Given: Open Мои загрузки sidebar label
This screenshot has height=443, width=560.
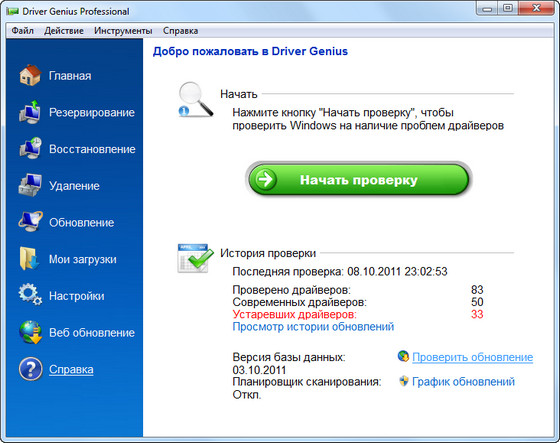Looking at the screenshot, I should (x=82, y=259).
